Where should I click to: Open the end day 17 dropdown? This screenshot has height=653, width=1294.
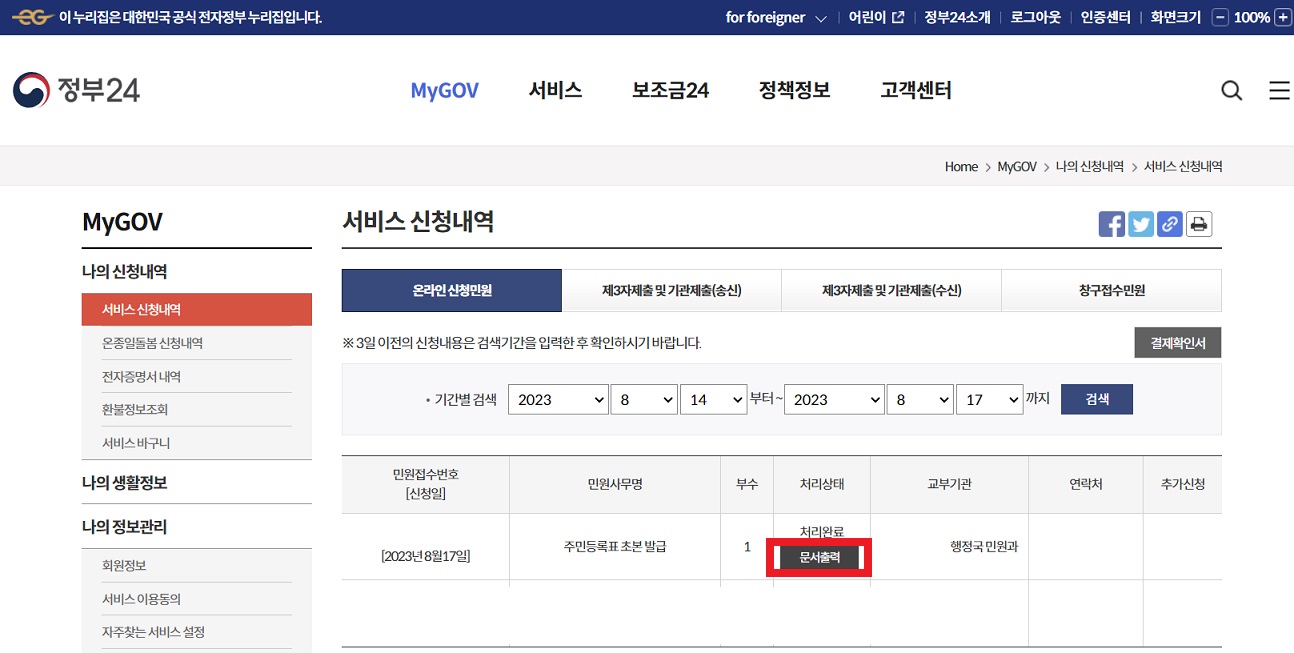989,399
